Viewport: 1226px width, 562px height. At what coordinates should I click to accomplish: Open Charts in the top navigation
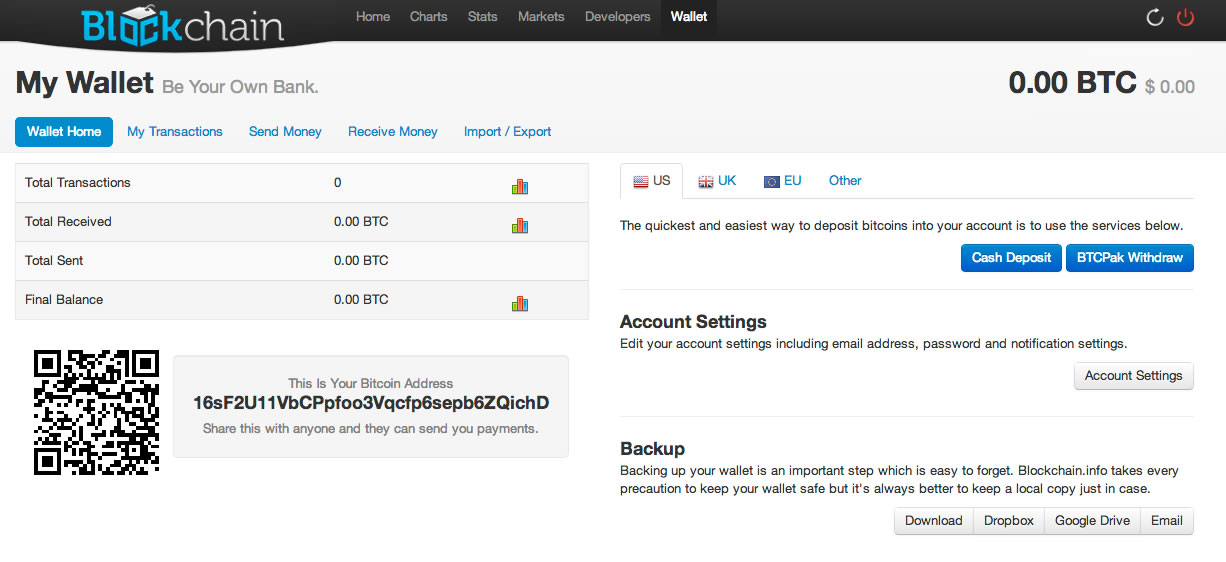428,17
